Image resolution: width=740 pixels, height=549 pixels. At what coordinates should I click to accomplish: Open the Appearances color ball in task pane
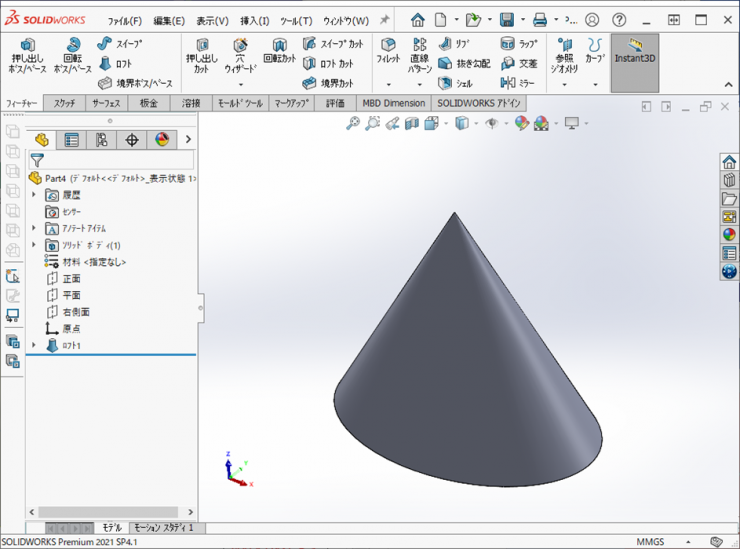729,235
